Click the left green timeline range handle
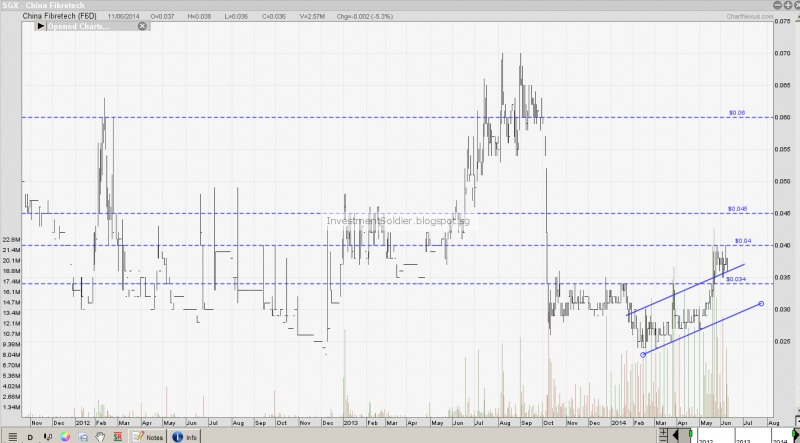 [x=690, y=434]
